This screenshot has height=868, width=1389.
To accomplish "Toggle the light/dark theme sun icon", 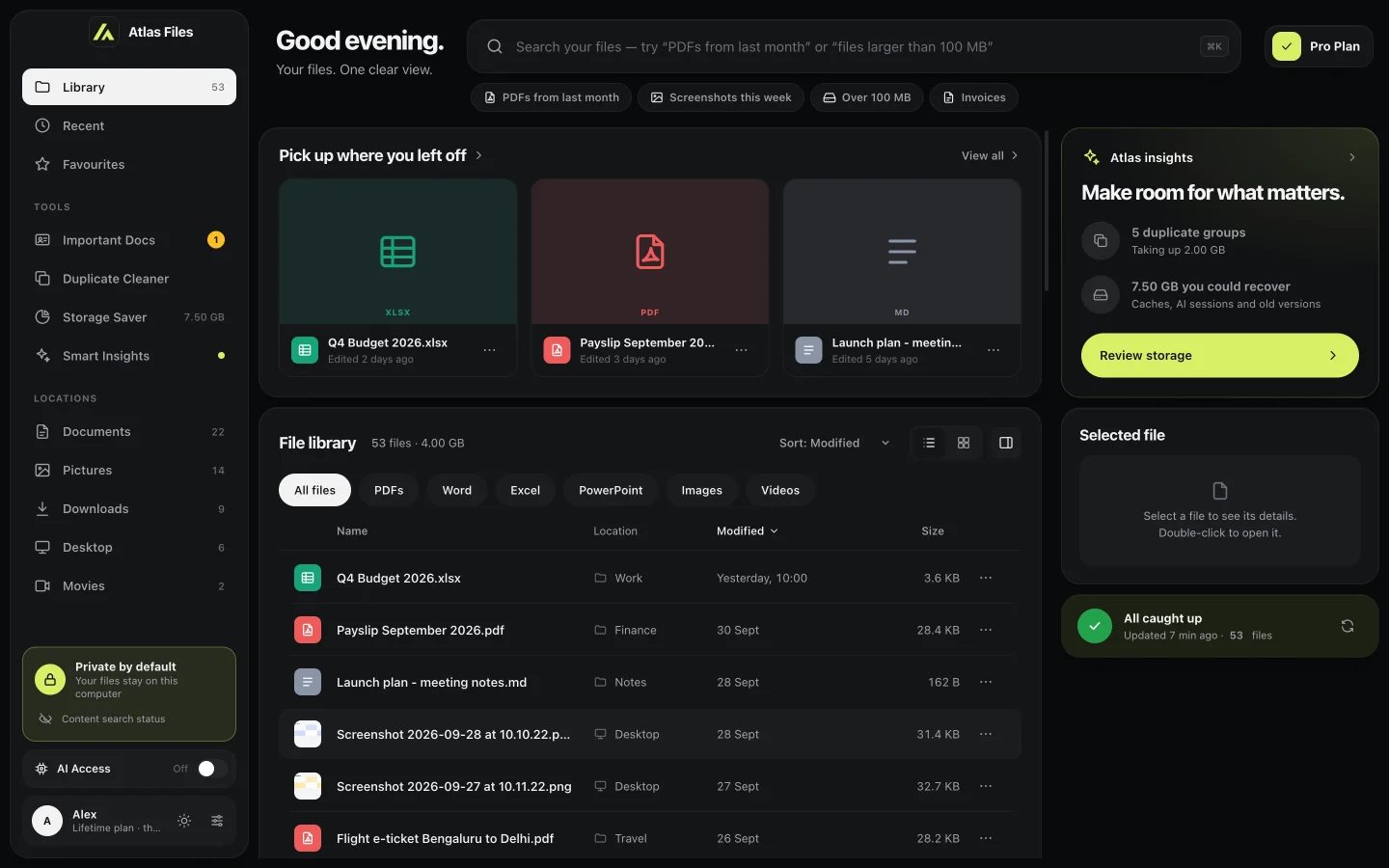I will (x=184, y=821).
